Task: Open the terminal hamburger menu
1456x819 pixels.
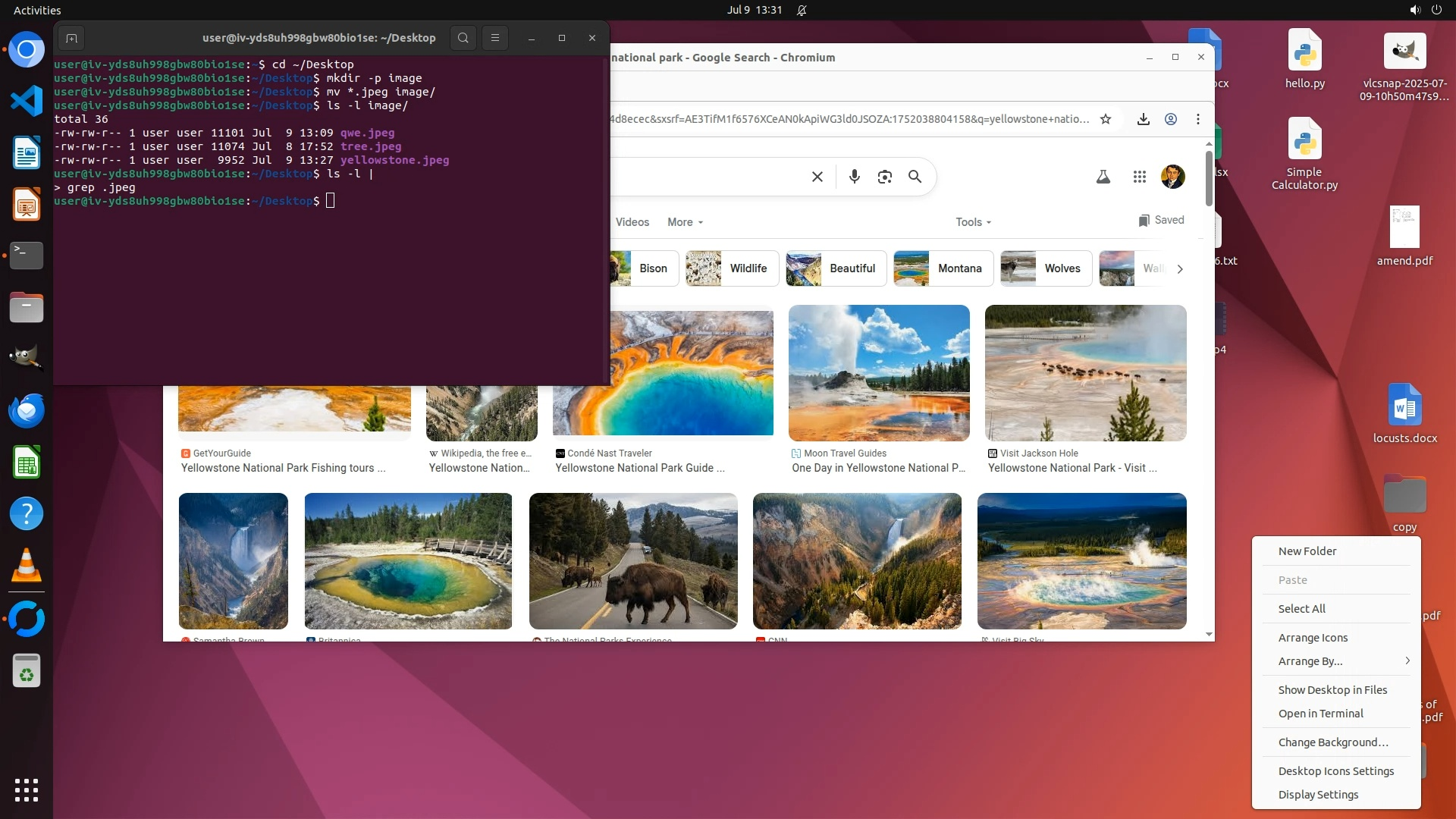Action: [495, 38]
